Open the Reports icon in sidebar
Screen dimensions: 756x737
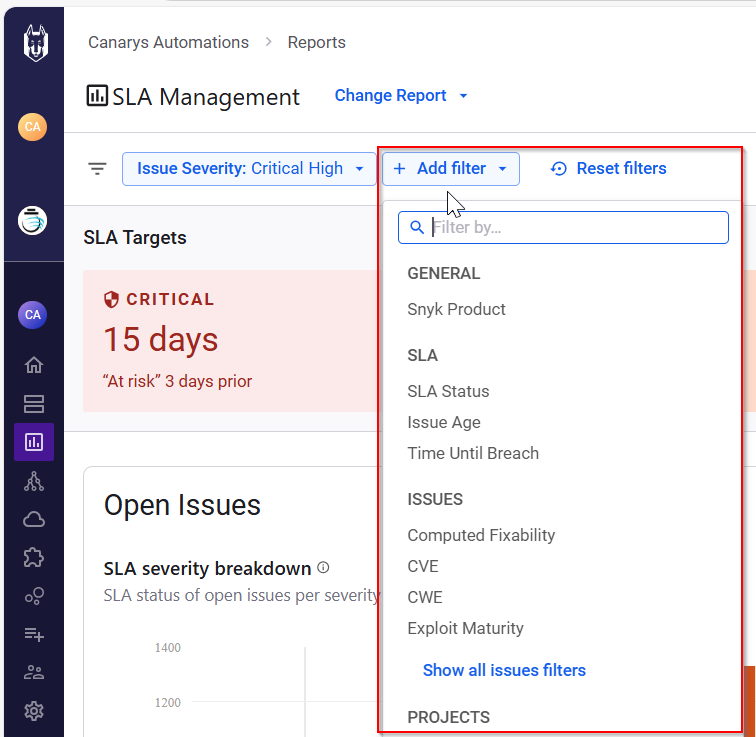pos(34,442)
